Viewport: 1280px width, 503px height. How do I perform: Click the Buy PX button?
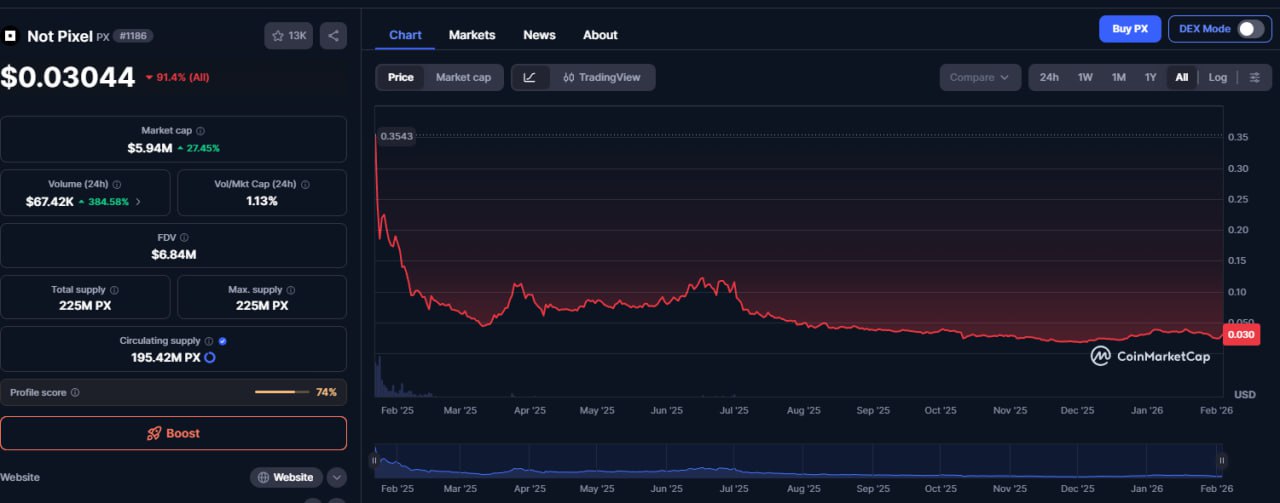tap(1130, 29)
